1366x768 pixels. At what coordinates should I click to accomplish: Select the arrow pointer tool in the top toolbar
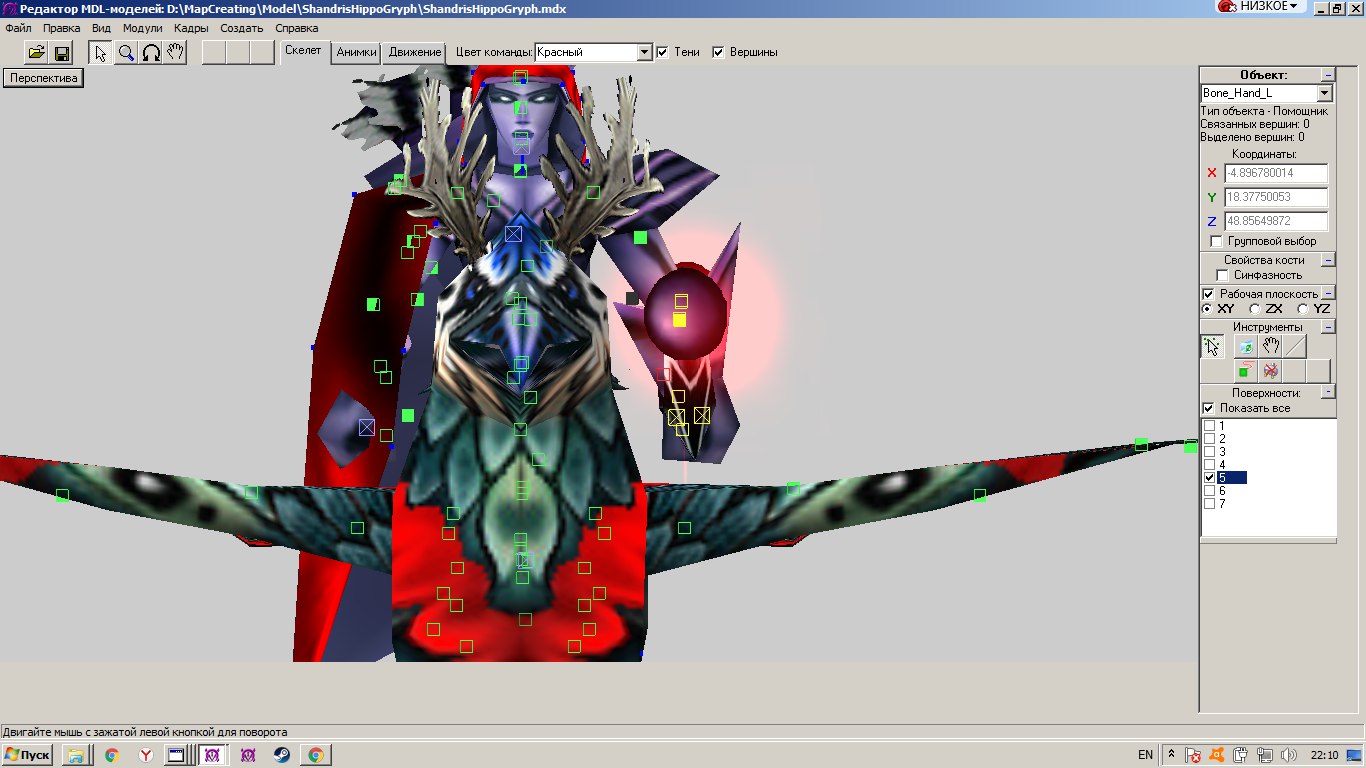click(x=101, y=52)
